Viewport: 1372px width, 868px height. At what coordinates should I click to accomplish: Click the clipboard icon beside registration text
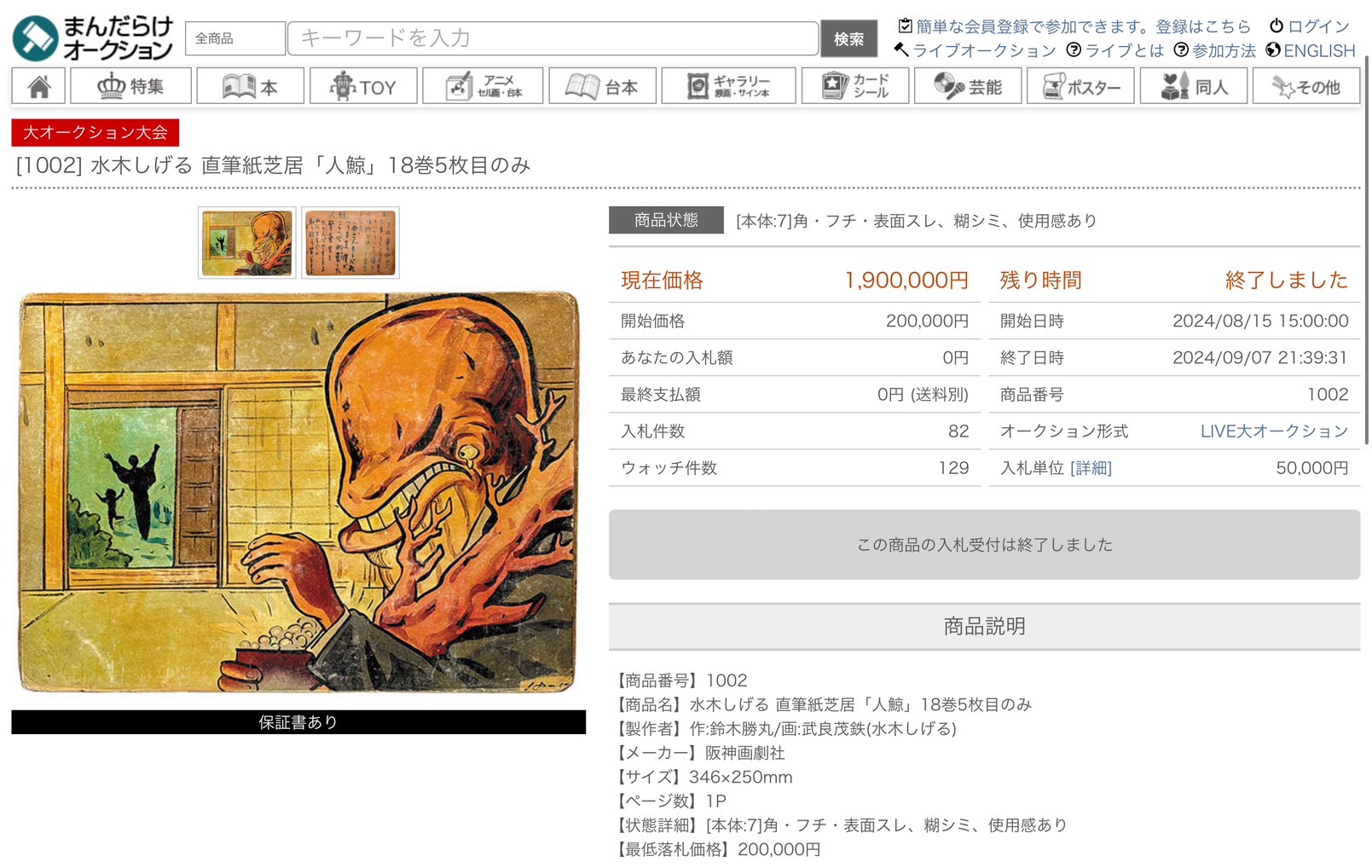click(x=906, y=26)
